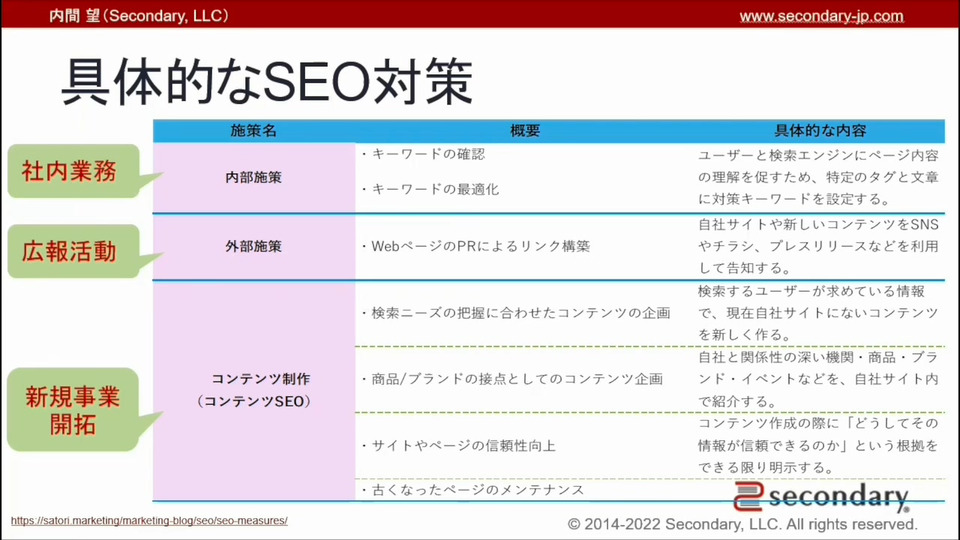
Task: Select the 外部施策 cell
Action: (x=253, y=246)
